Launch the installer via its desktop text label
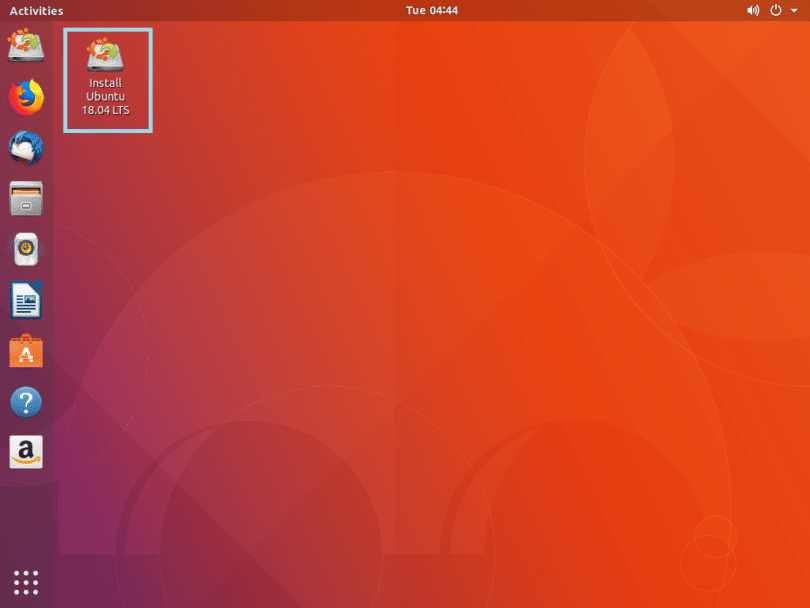This screenshot has height=608, width=810. tap(107, 96)
